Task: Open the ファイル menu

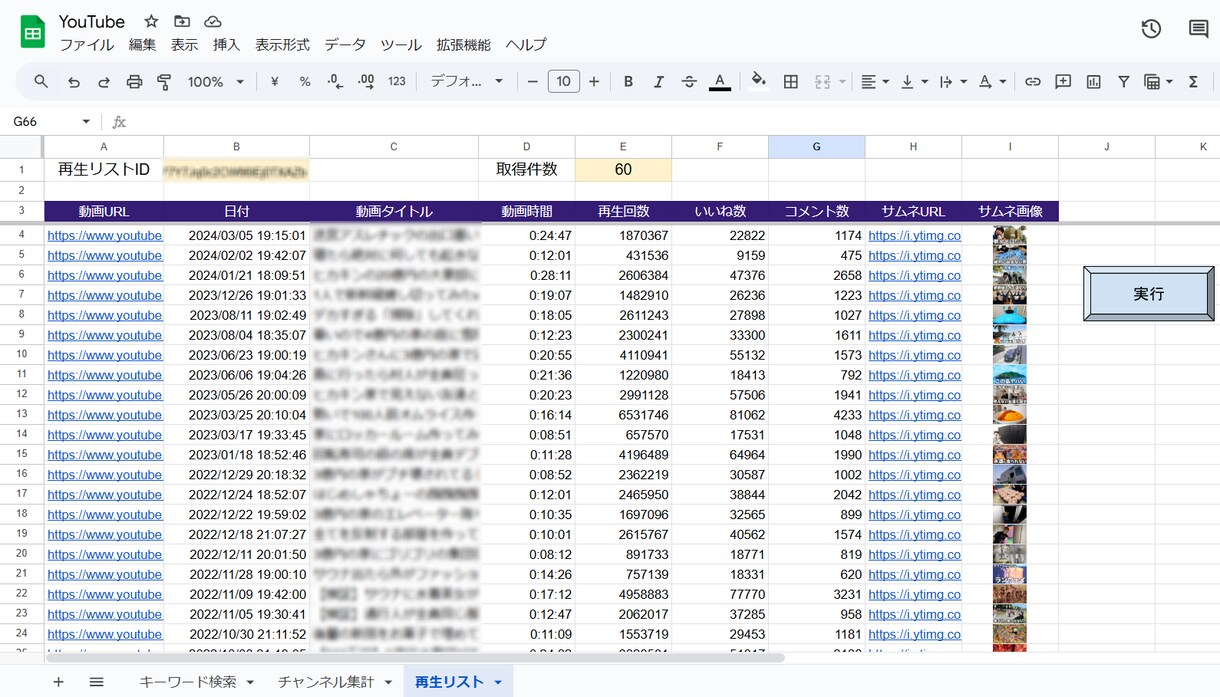Action: pos(86,45)
